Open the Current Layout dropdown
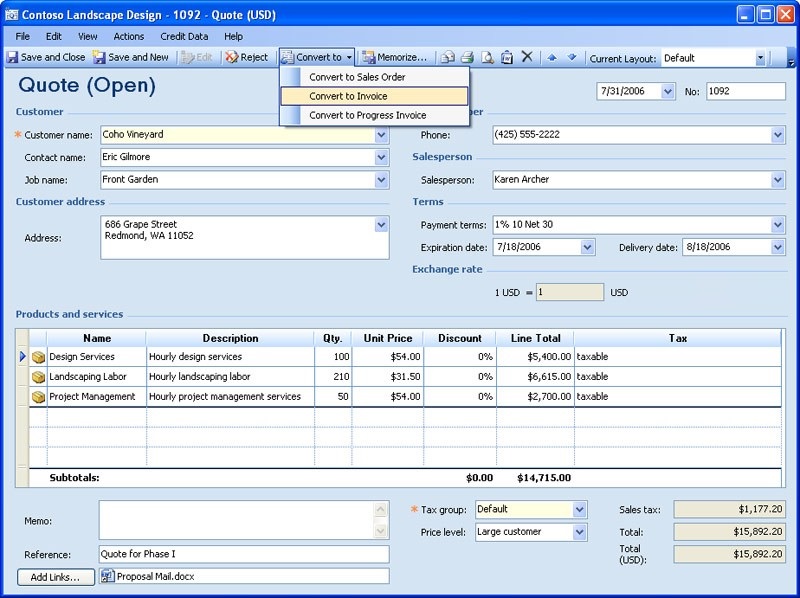The image size is (800, 598). click(x=760, y=58)
